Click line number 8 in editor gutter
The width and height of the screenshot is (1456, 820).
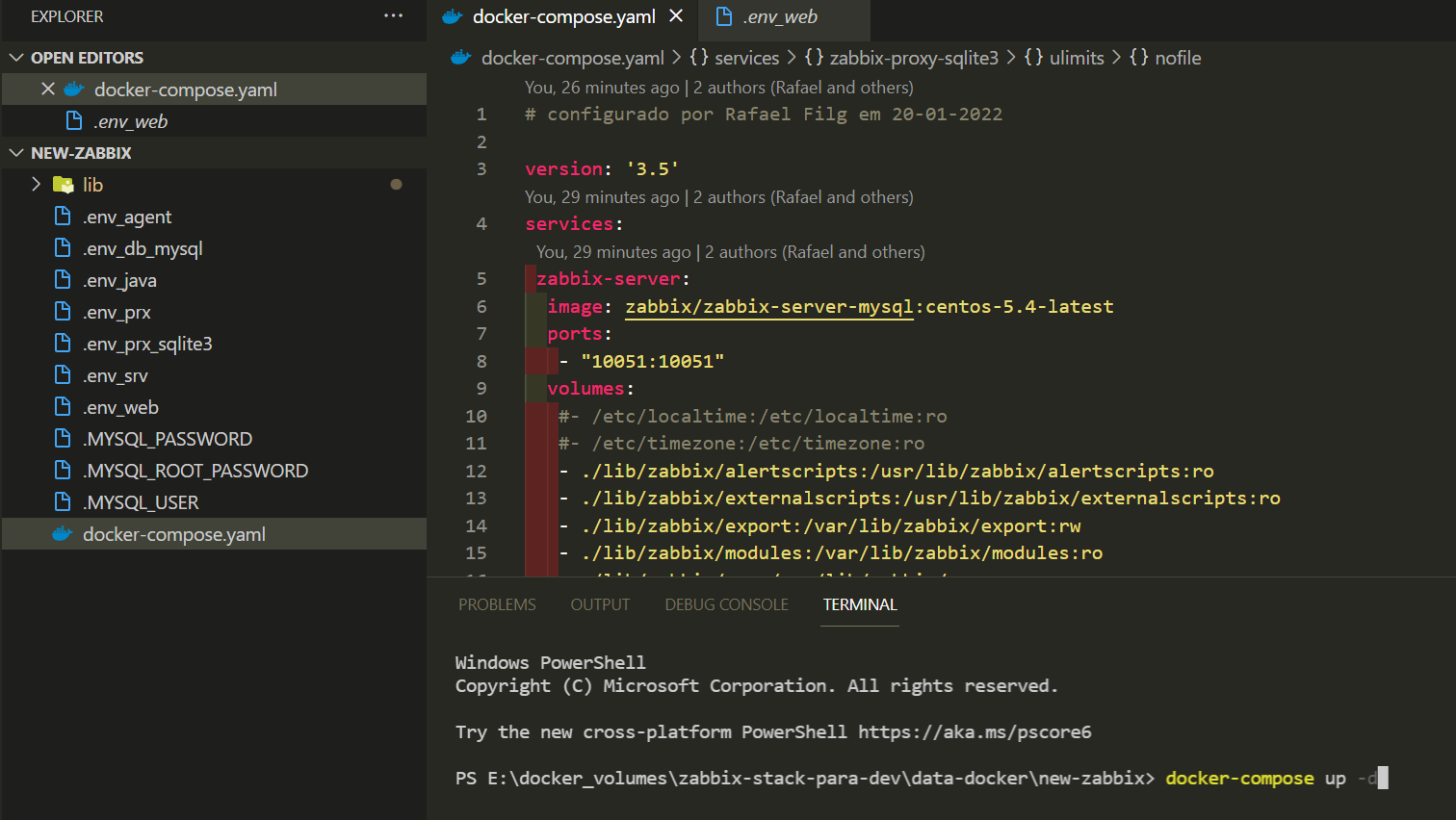point(481,361)
